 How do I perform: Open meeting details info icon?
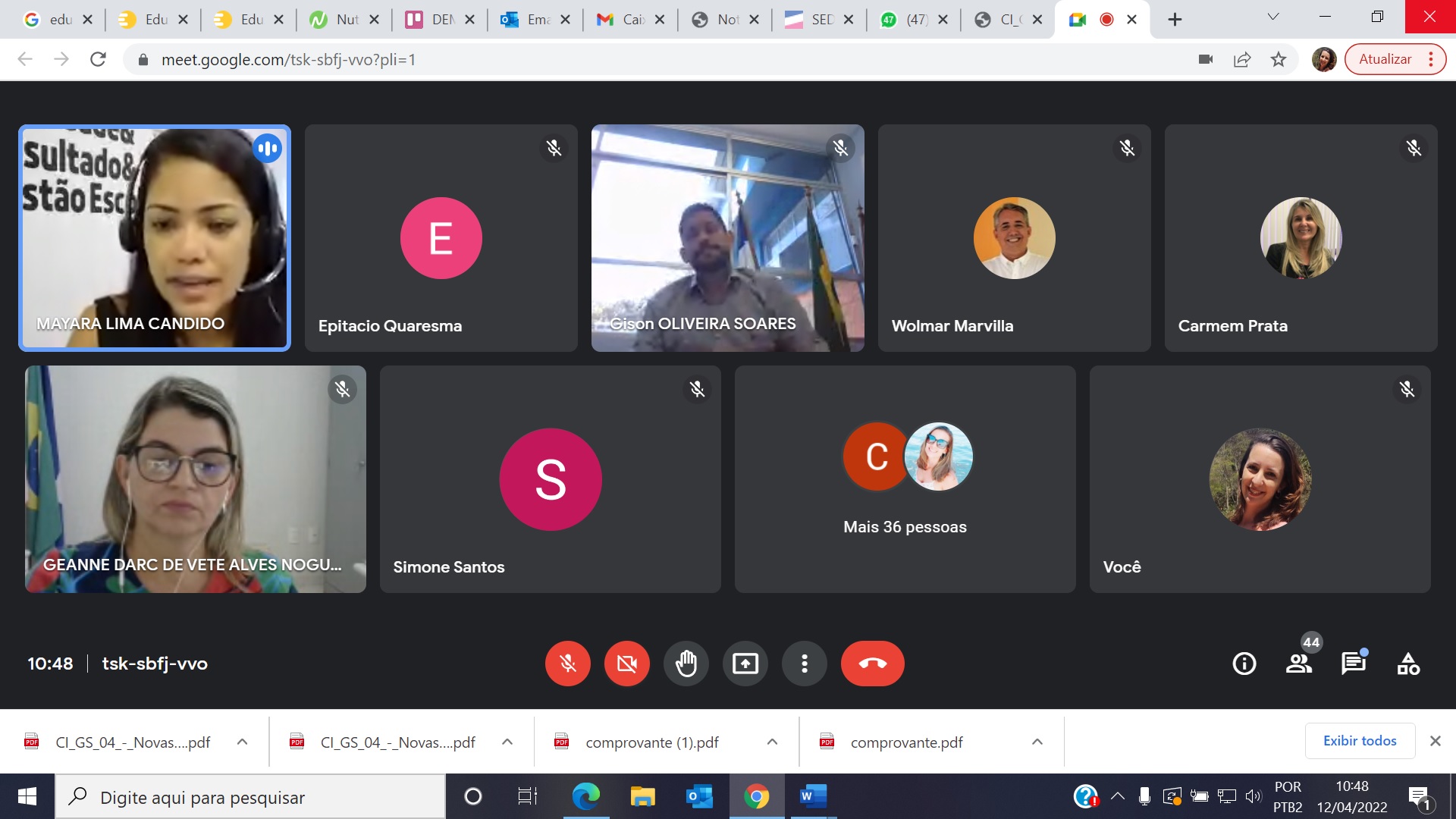click(1244, 664)
